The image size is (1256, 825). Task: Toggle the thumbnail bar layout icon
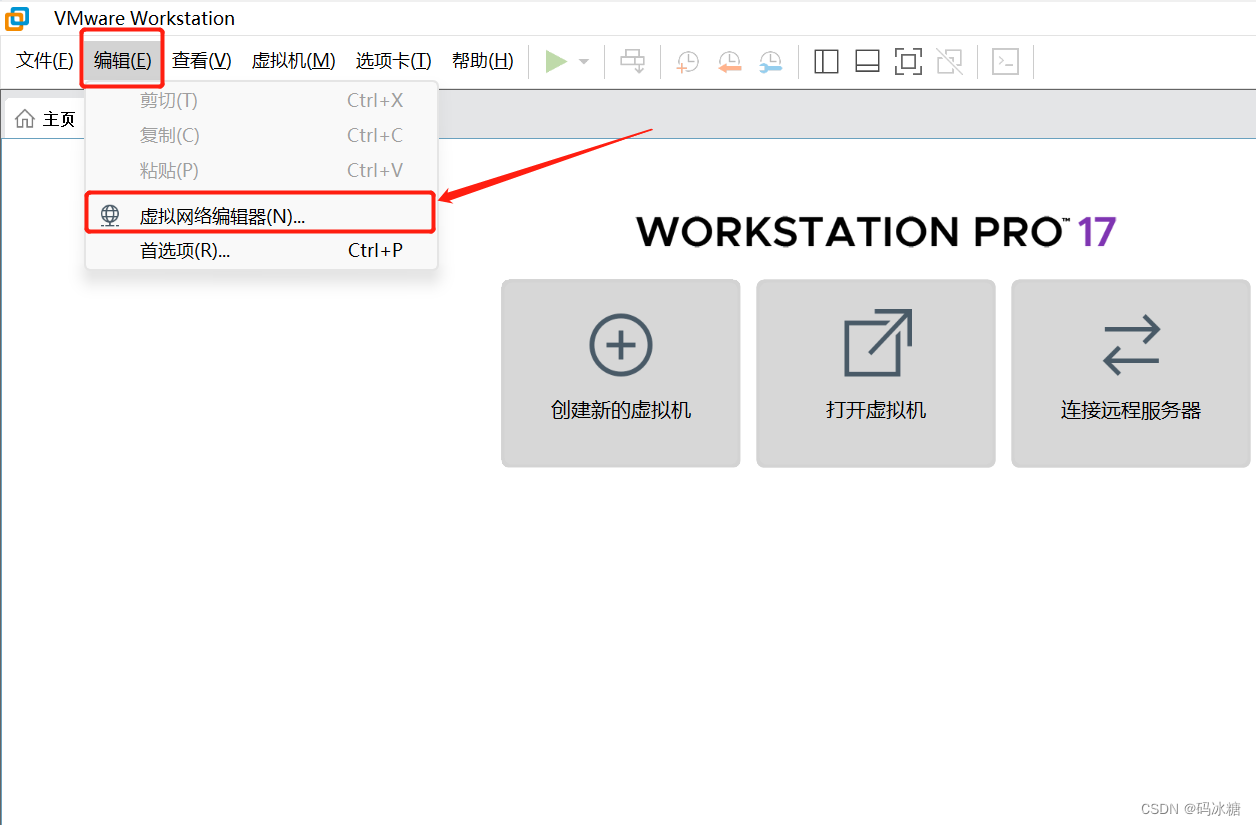[x=867, y=61]
